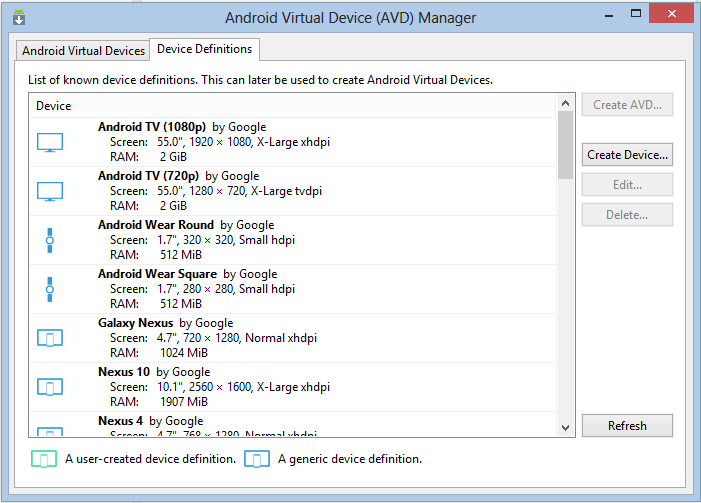Click the 2560 × 1600, X-Large xhdpi screen text
Image resolution: width=701 pixels, height=503 pixels.
260,387
